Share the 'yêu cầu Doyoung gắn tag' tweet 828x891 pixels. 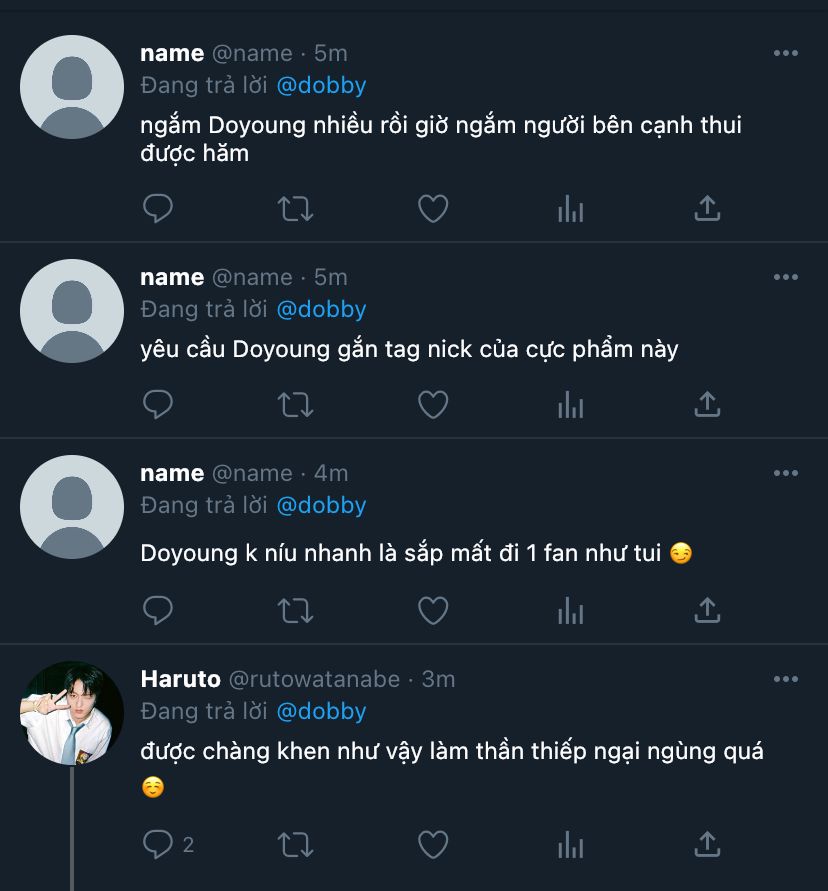tap(707, 405)
